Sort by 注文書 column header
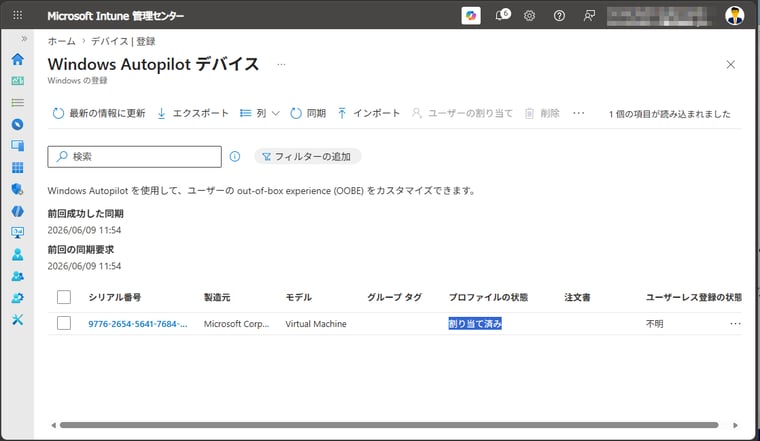This screenshot has height=441, width=760. [x=577, y=297]
